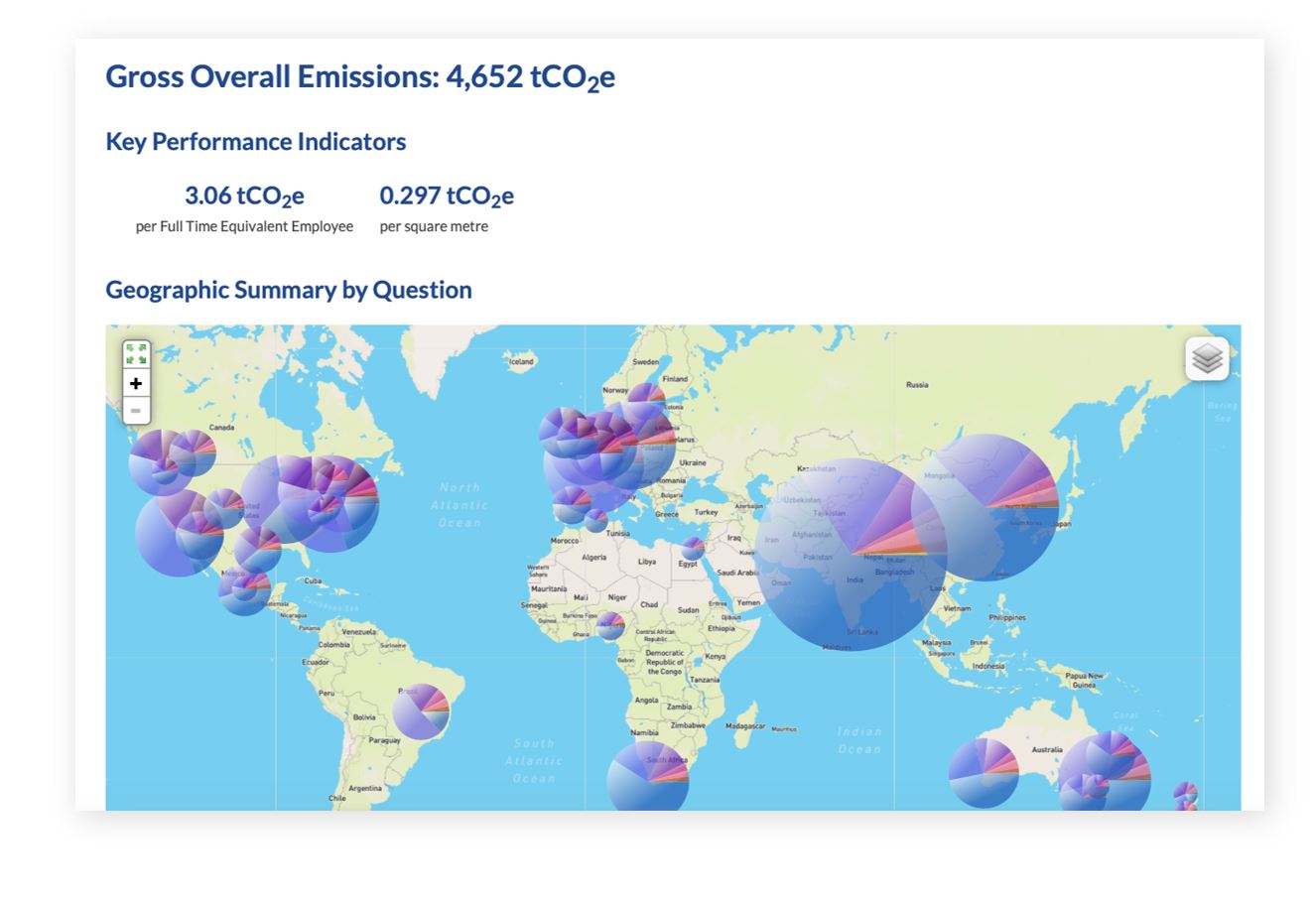Click the Indian Ocean label

(x=859, y=740)
